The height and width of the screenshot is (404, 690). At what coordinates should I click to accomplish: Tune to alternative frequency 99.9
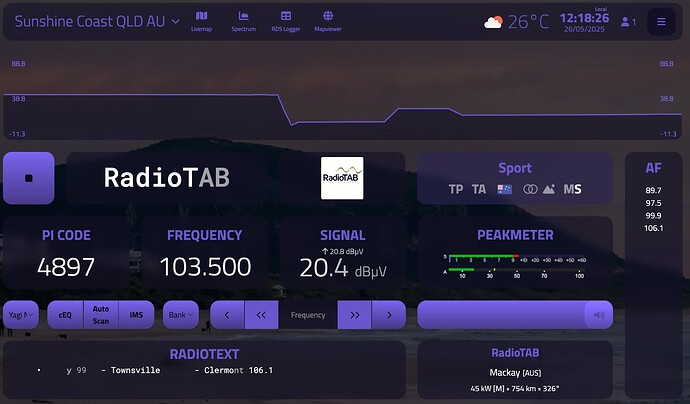[653, 216]
